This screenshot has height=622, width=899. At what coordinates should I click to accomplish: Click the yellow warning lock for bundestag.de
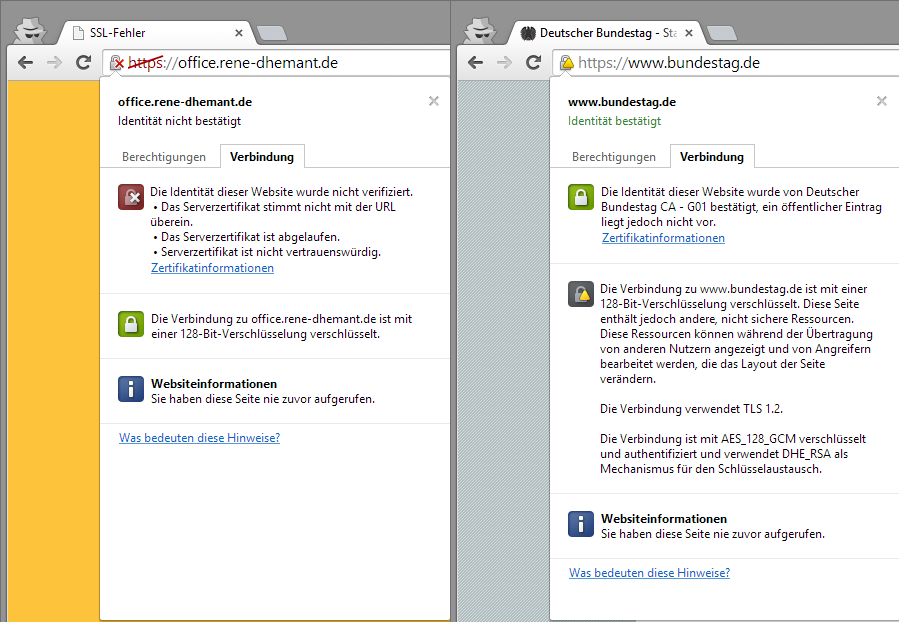(567, 63)
